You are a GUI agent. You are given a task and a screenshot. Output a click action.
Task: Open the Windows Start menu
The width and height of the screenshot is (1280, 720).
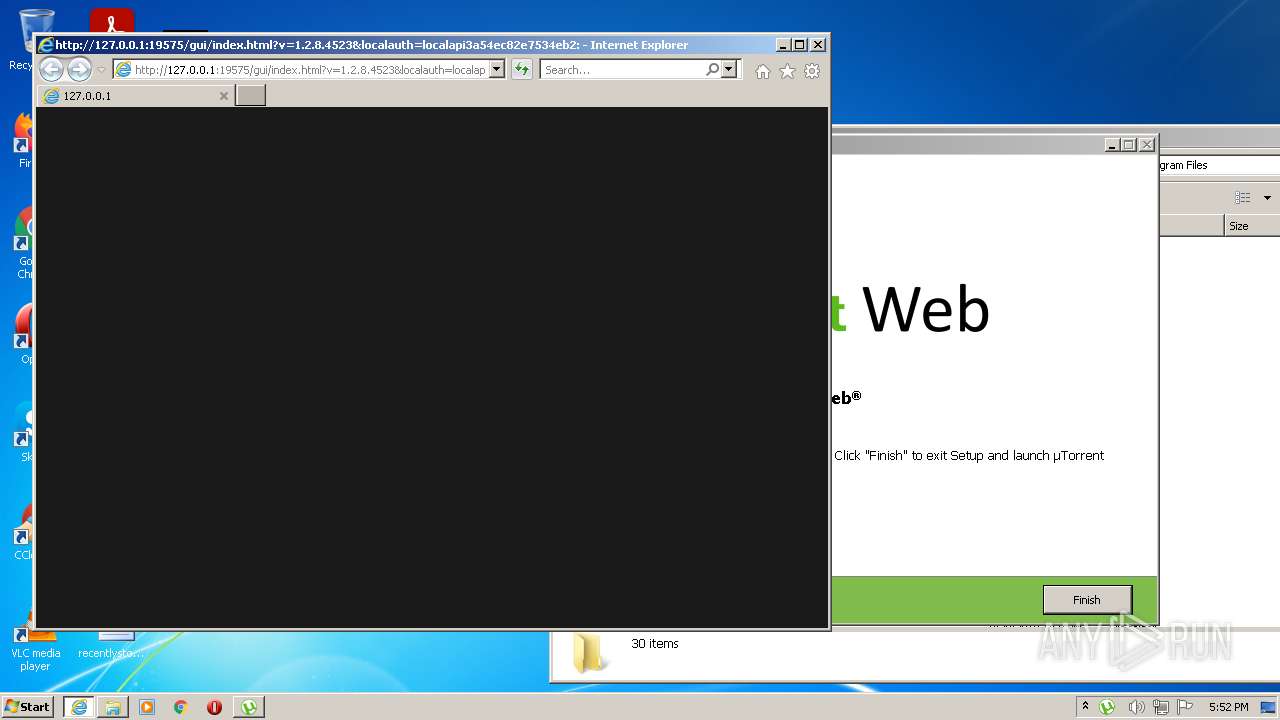(28, 707)
